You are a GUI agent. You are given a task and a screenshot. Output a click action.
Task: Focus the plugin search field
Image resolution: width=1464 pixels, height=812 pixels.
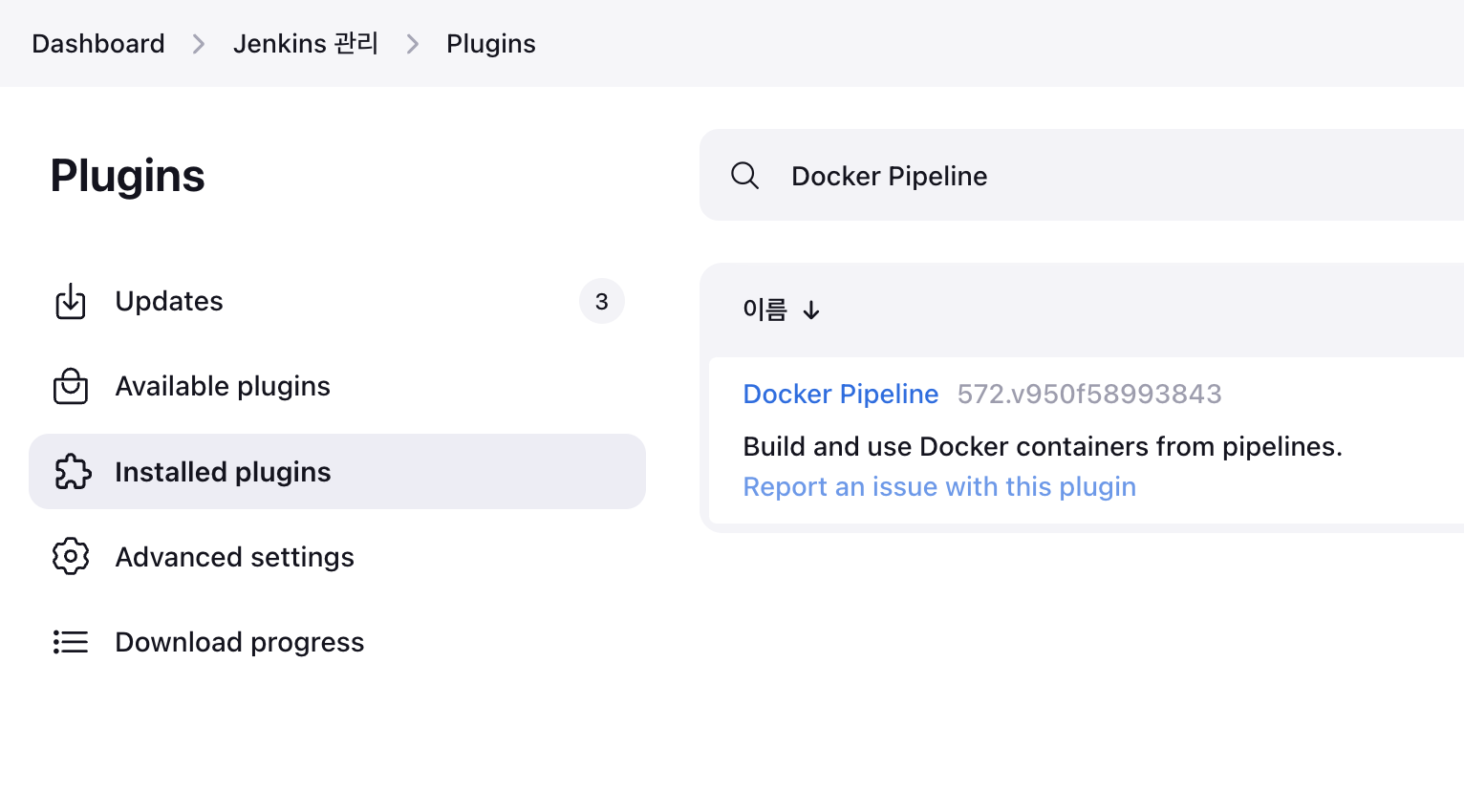1082,176
